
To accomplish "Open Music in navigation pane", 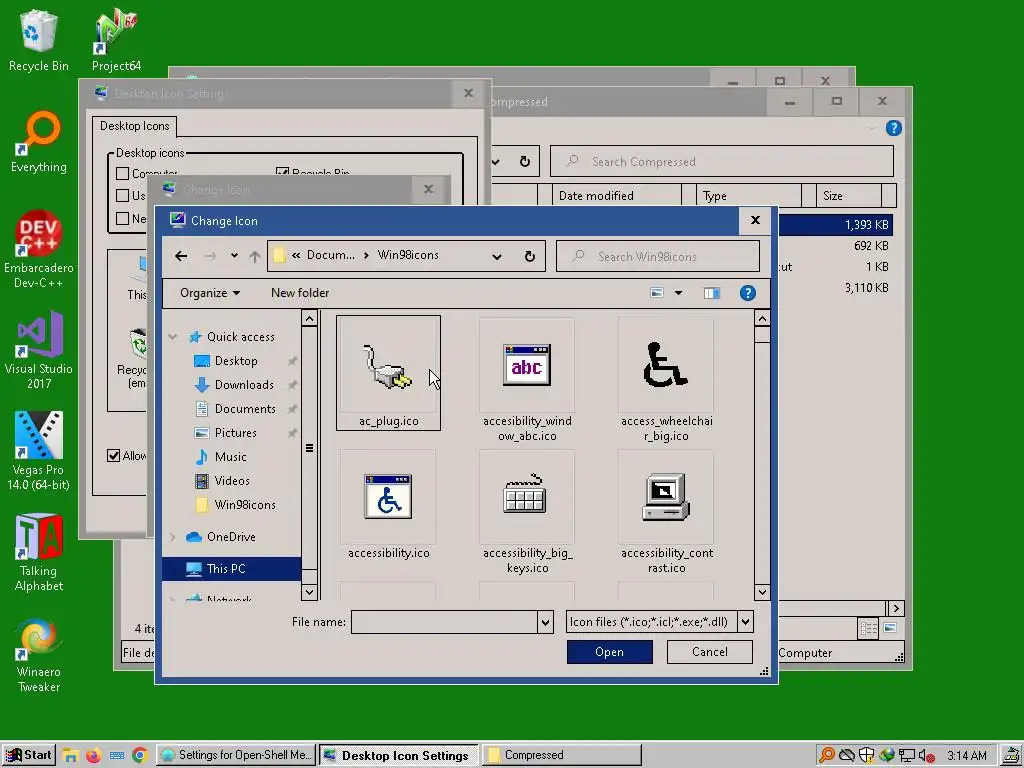I will tap(230, 456).
